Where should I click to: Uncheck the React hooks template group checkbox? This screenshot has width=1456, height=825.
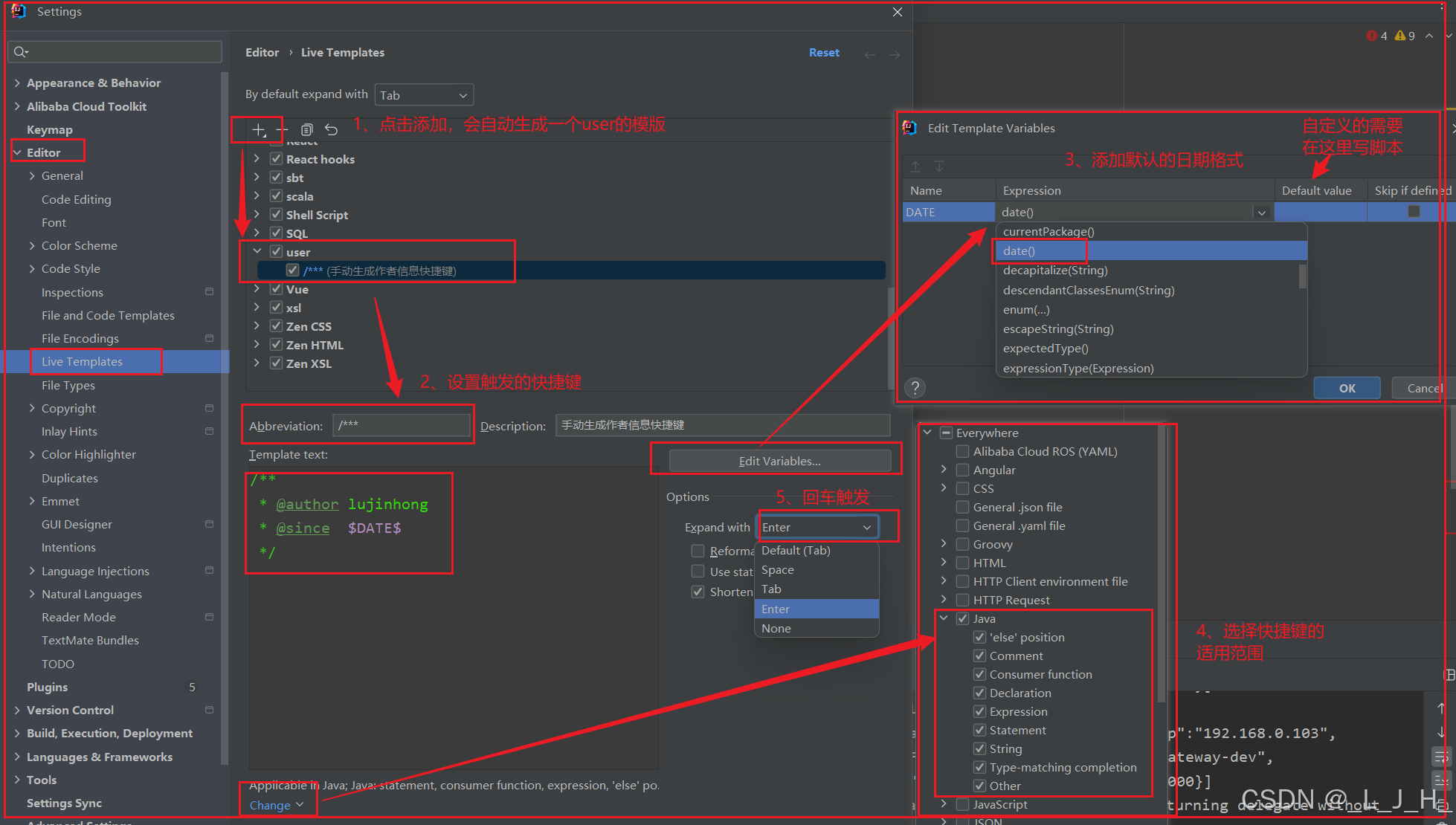point(276,159)
